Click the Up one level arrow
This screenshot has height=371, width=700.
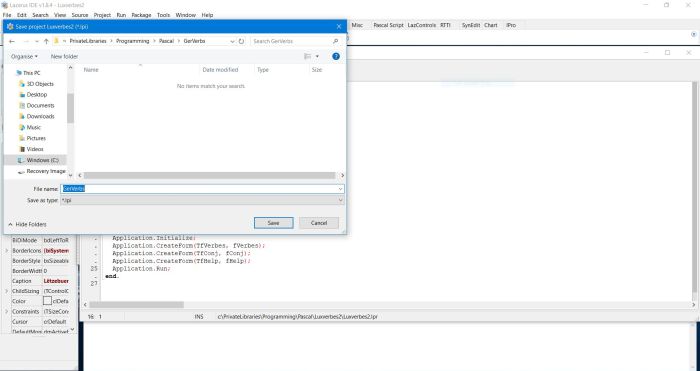pyautogui.click(x=46, y=41)
